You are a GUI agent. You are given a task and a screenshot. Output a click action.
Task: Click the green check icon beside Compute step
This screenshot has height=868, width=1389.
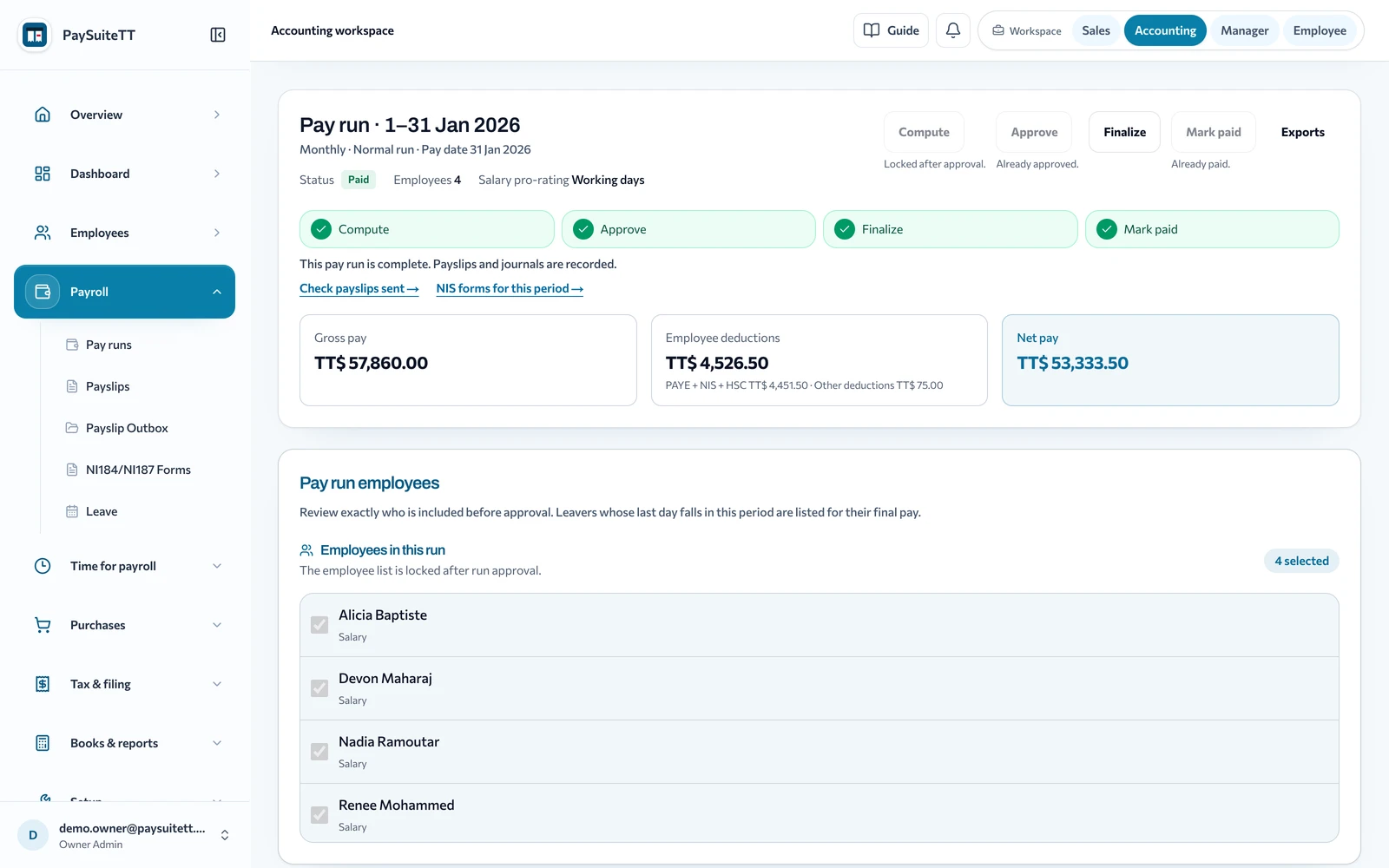pos(321,229)
